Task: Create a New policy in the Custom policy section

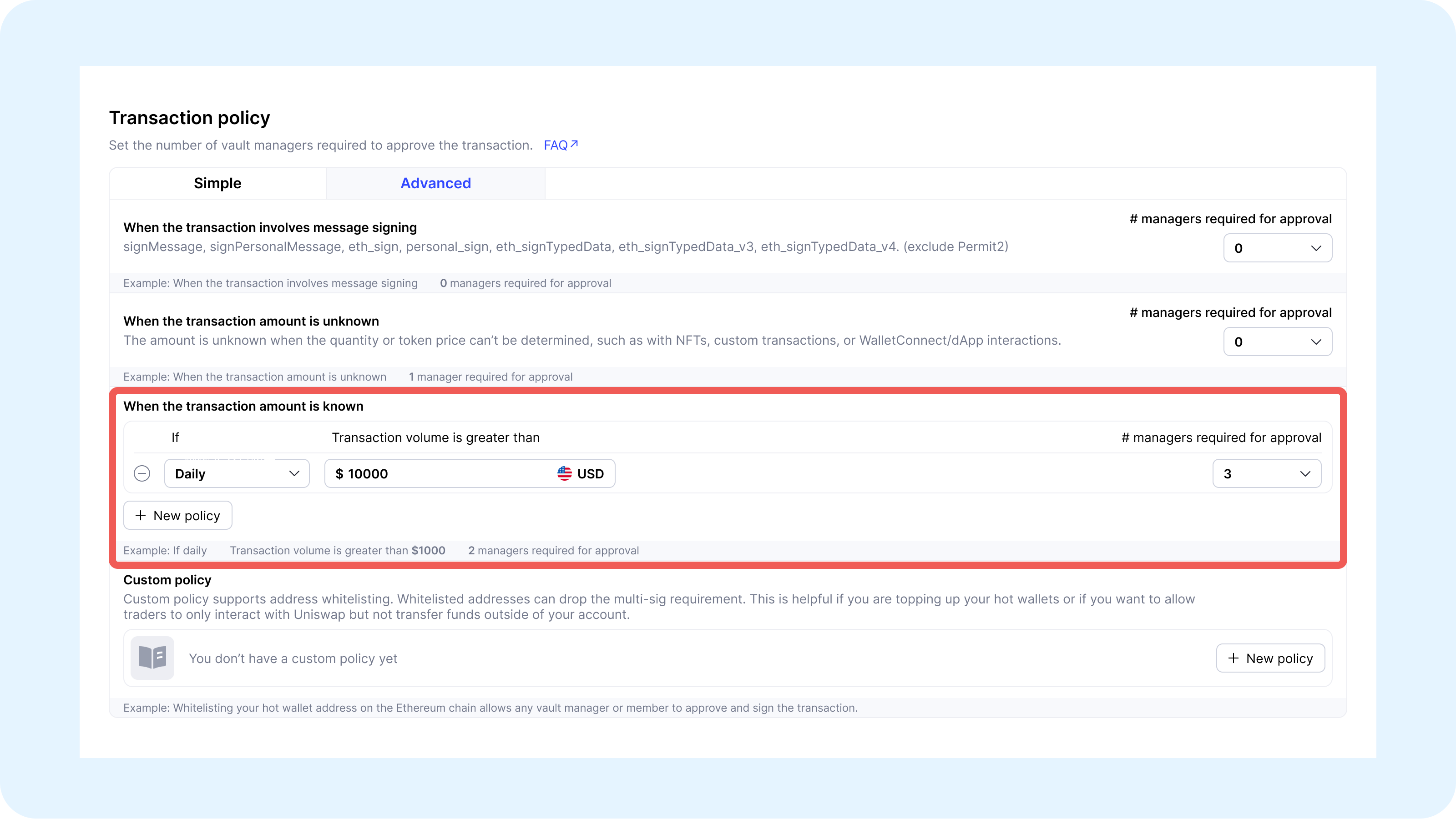Action: point(1270,658)
